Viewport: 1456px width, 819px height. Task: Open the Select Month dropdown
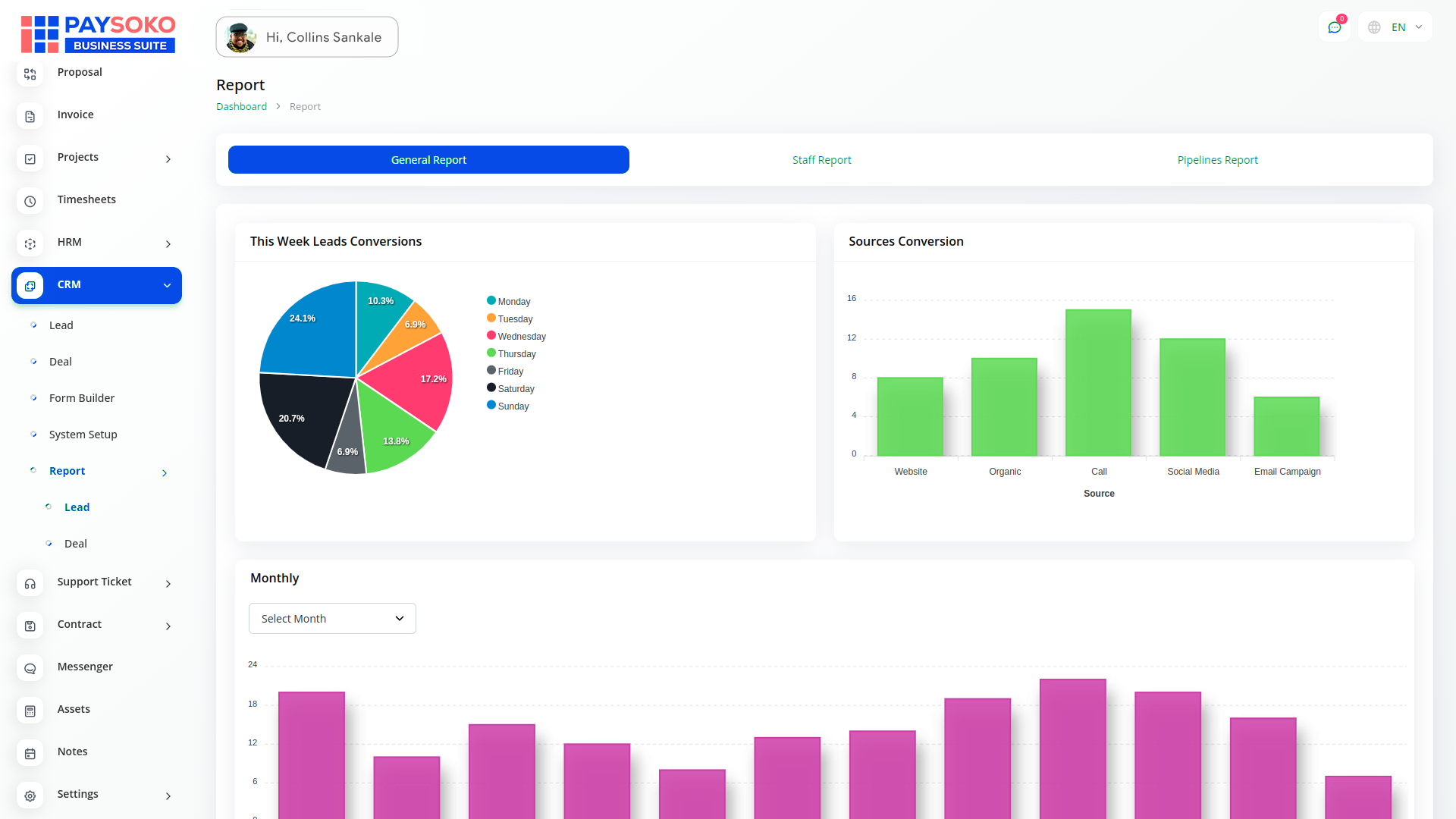tap(332, 619)
